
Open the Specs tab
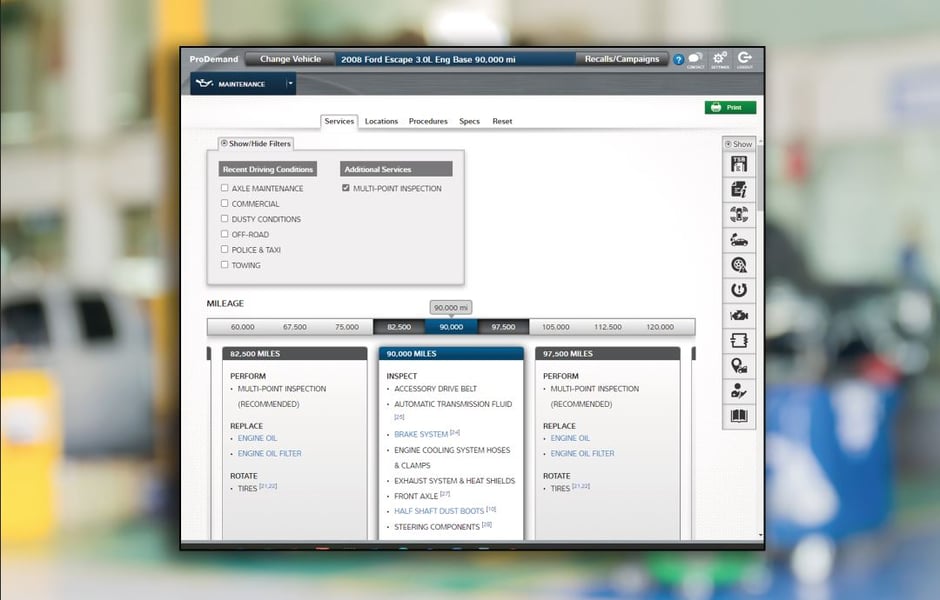point(469,122)
